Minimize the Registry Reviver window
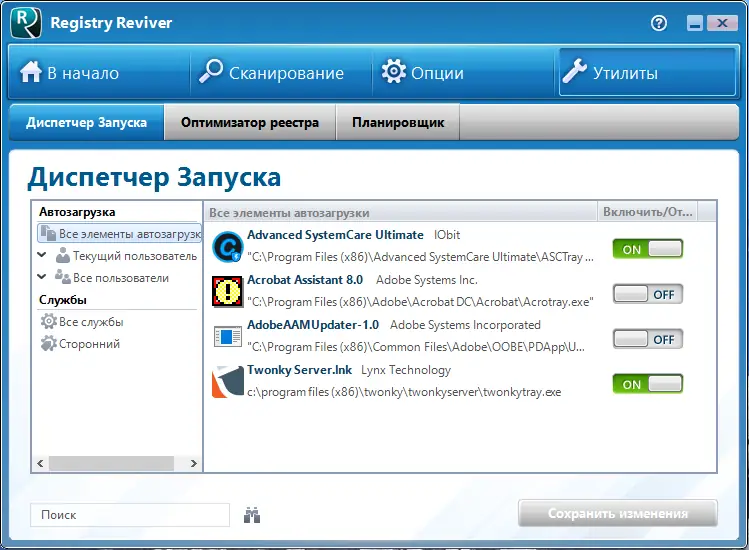The height and width of the screenshot is (550, 749). (x=695, y=23)
